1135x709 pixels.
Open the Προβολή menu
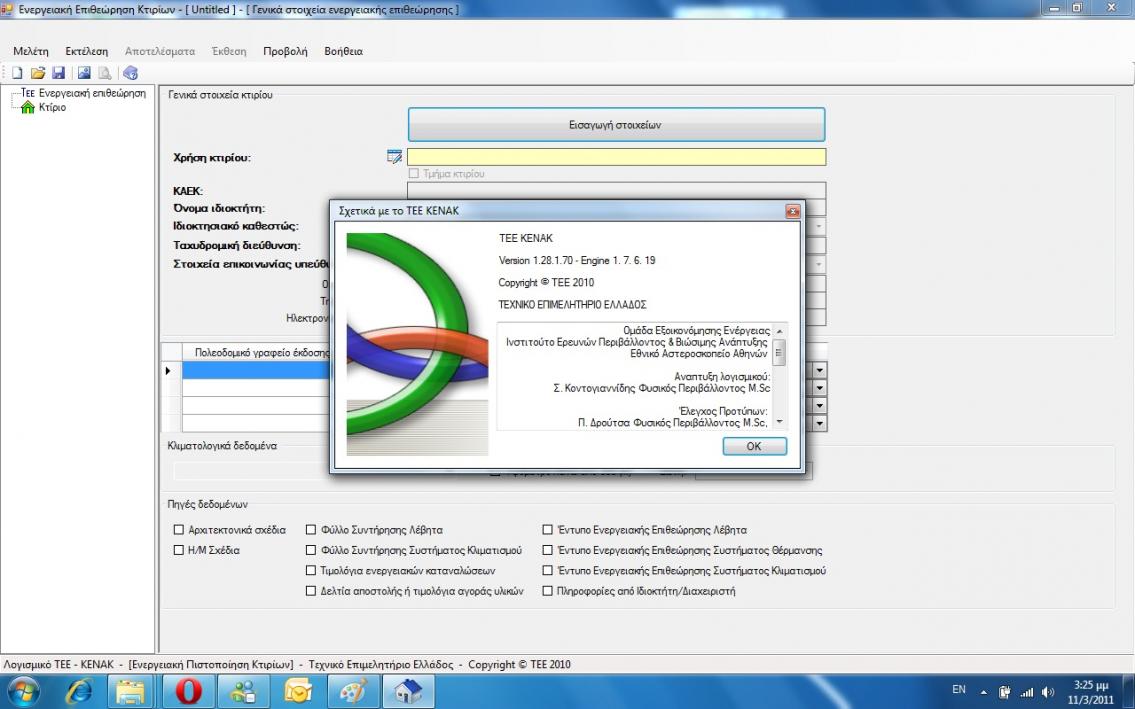pyautogui.click(x=285, y=51)
